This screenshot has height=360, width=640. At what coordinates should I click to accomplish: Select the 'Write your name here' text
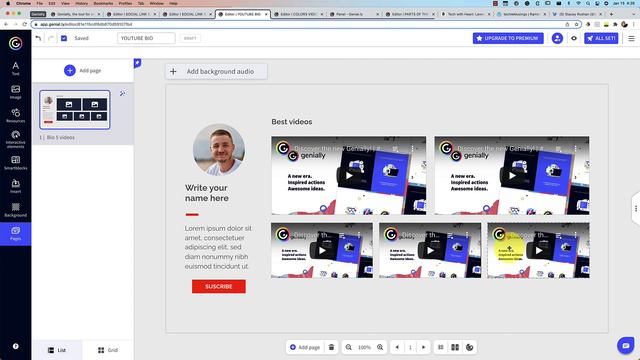(207, 193)
